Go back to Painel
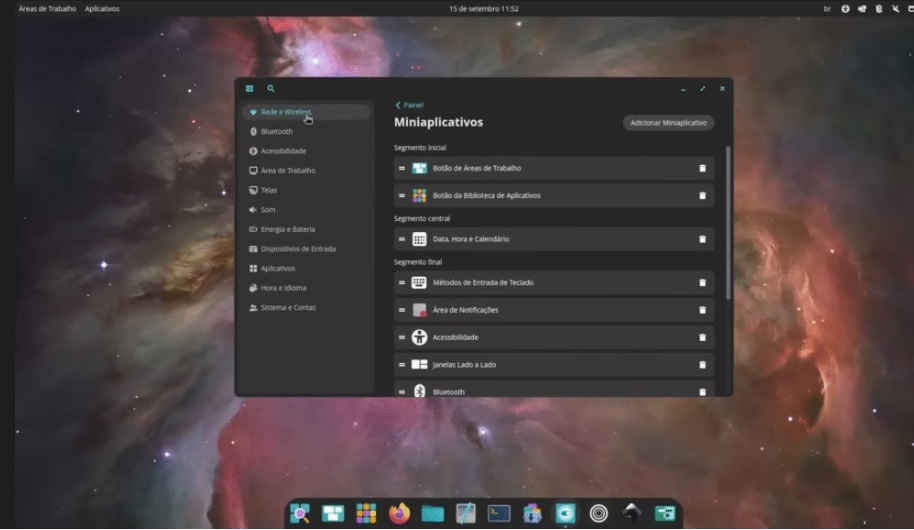Screen dimensions: 914x530 pos(409,105)
